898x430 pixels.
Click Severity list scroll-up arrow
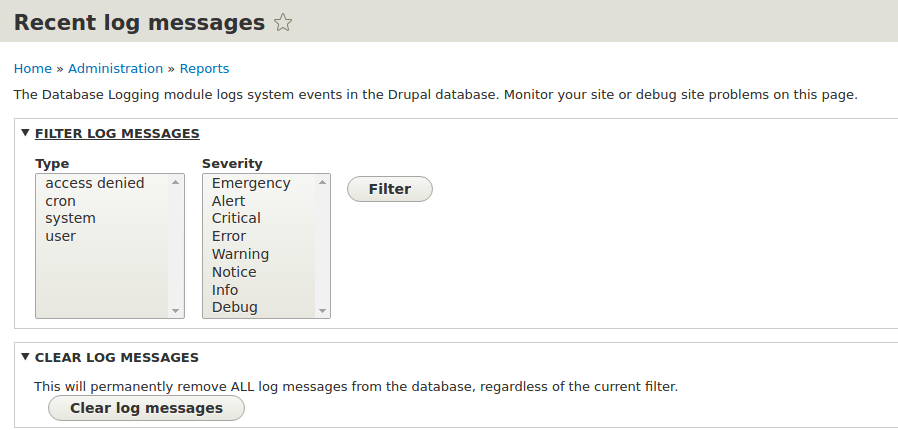[323, 181]
